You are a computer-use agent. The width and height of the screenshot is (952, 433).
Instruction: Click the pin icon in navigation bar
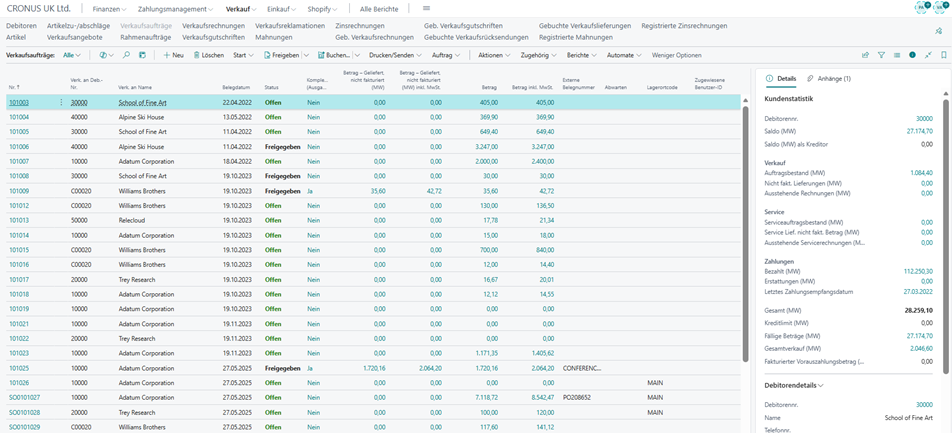[939, 31]
